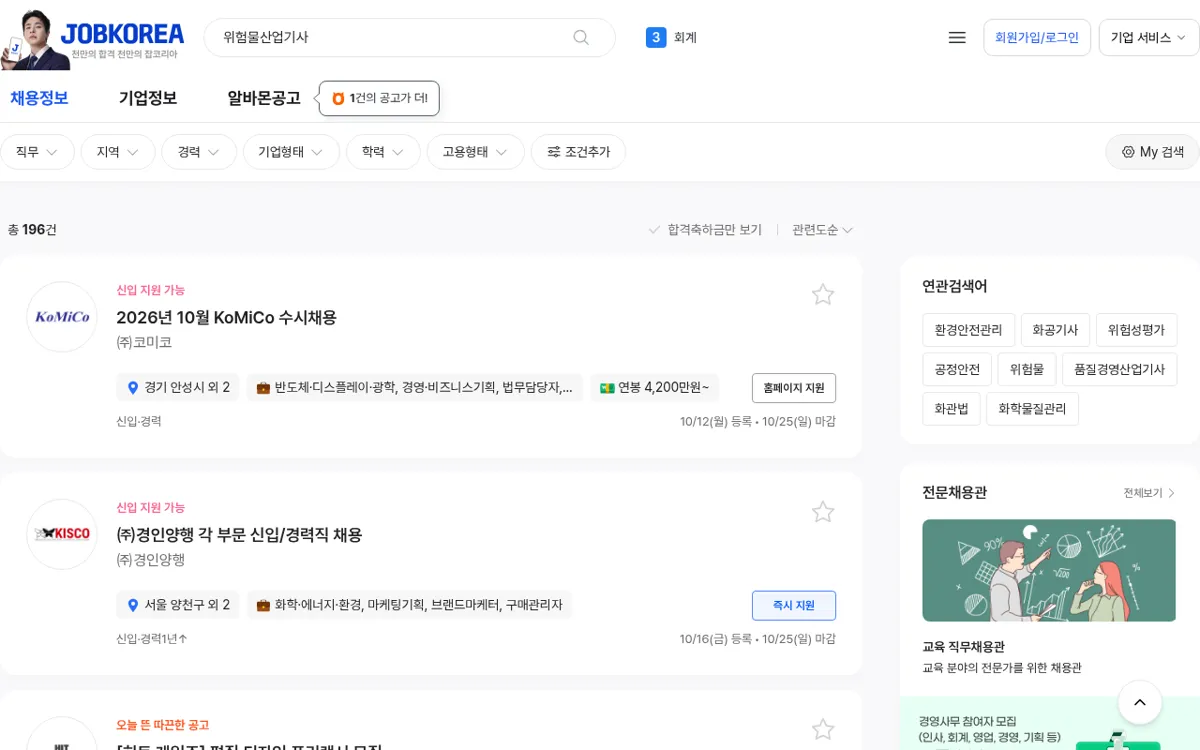
Task: Switch to the 기업정보 tab
Action: pos(148,98)
